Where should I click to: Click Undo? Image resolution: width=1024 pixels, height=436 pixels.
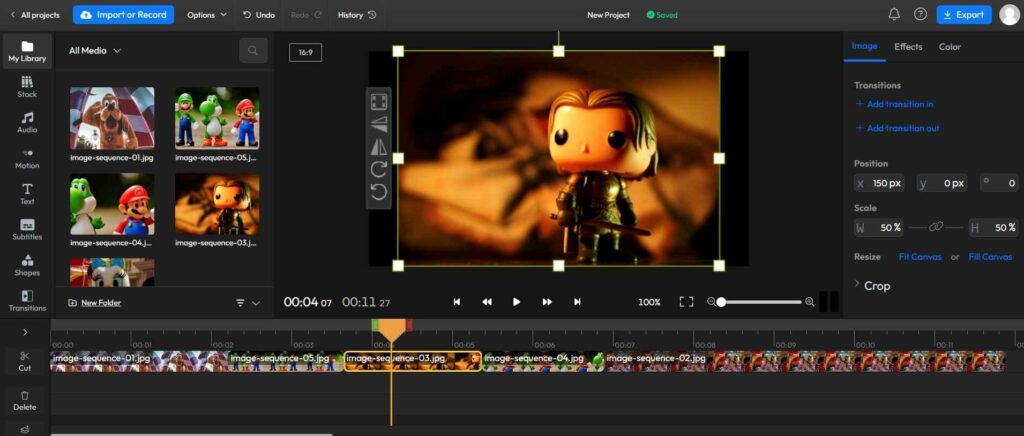(x=259, y=14)
